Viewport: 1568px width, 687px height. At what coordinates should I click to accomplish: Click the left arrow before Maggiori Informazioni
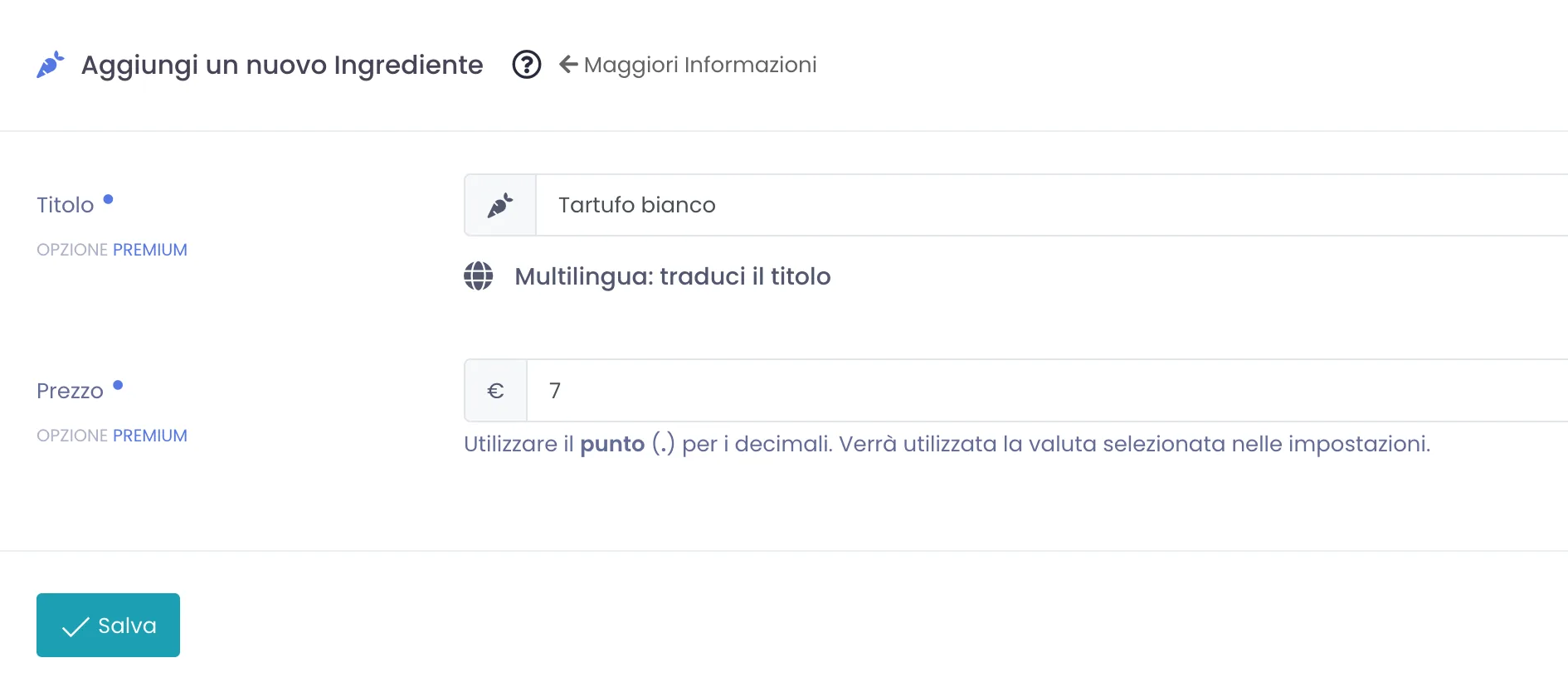click(x=568, y=64)
